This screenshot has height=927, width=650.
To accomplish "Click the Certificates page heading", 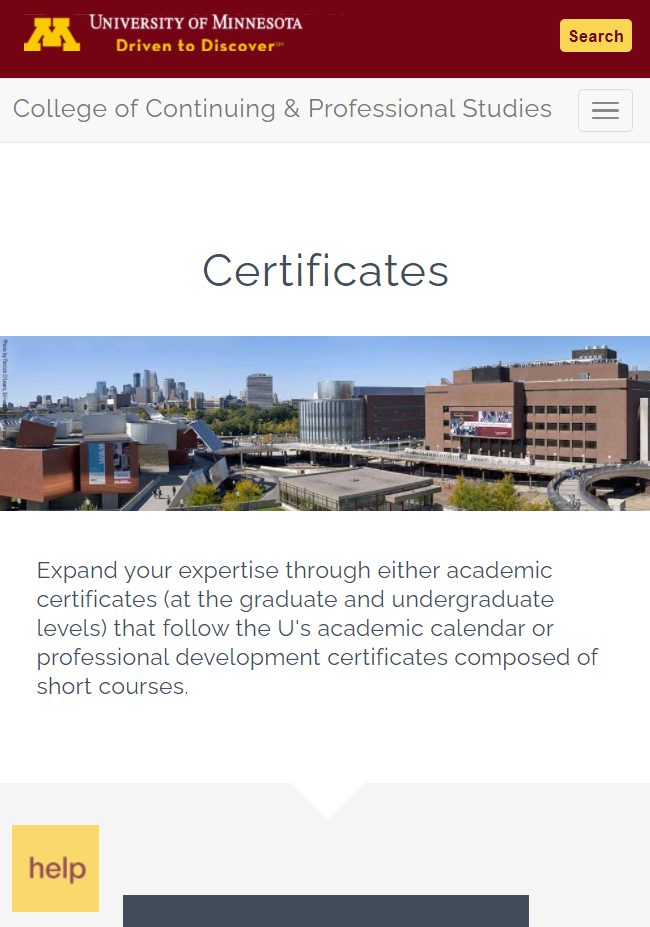I will pyautogui.click(x=325, y=271).
